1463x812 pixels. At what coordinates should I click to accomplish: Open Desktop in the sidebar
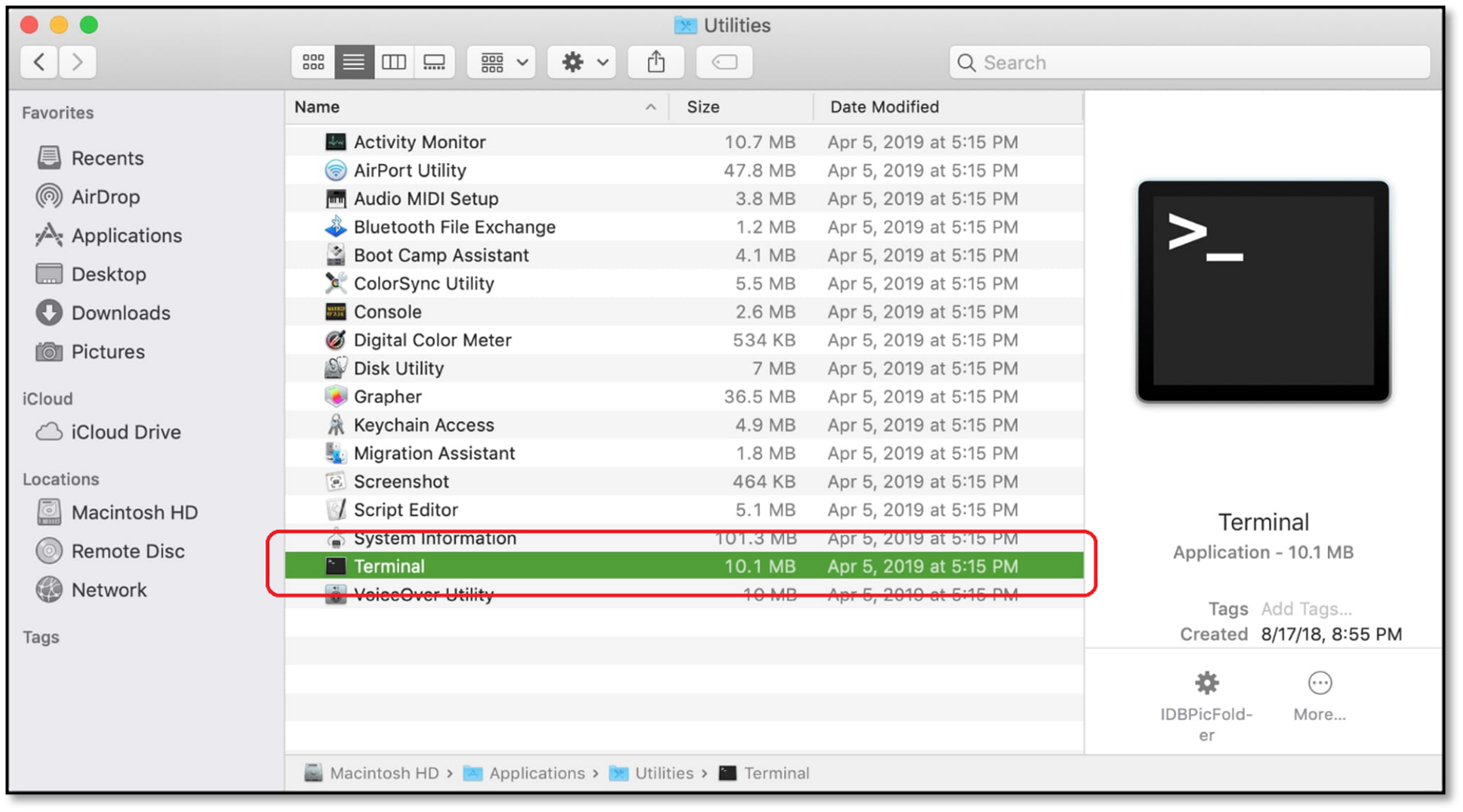tap(91, 275)
